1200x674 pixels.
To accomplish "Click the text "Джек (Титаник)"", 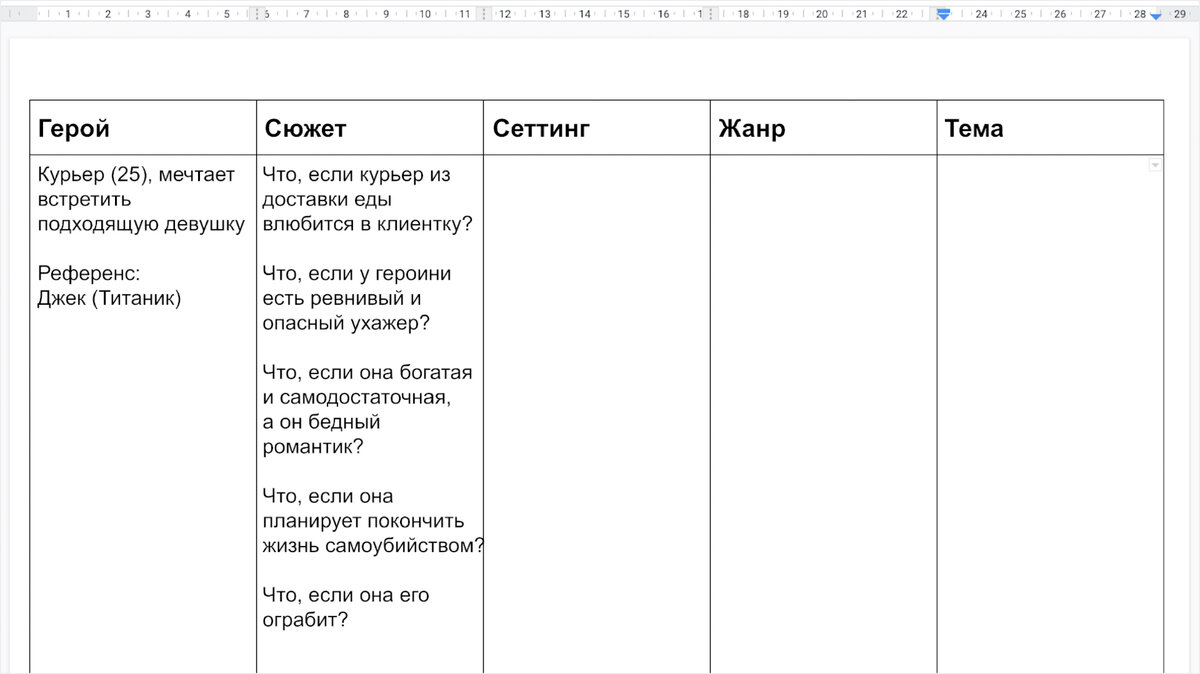I will (109, 298).
